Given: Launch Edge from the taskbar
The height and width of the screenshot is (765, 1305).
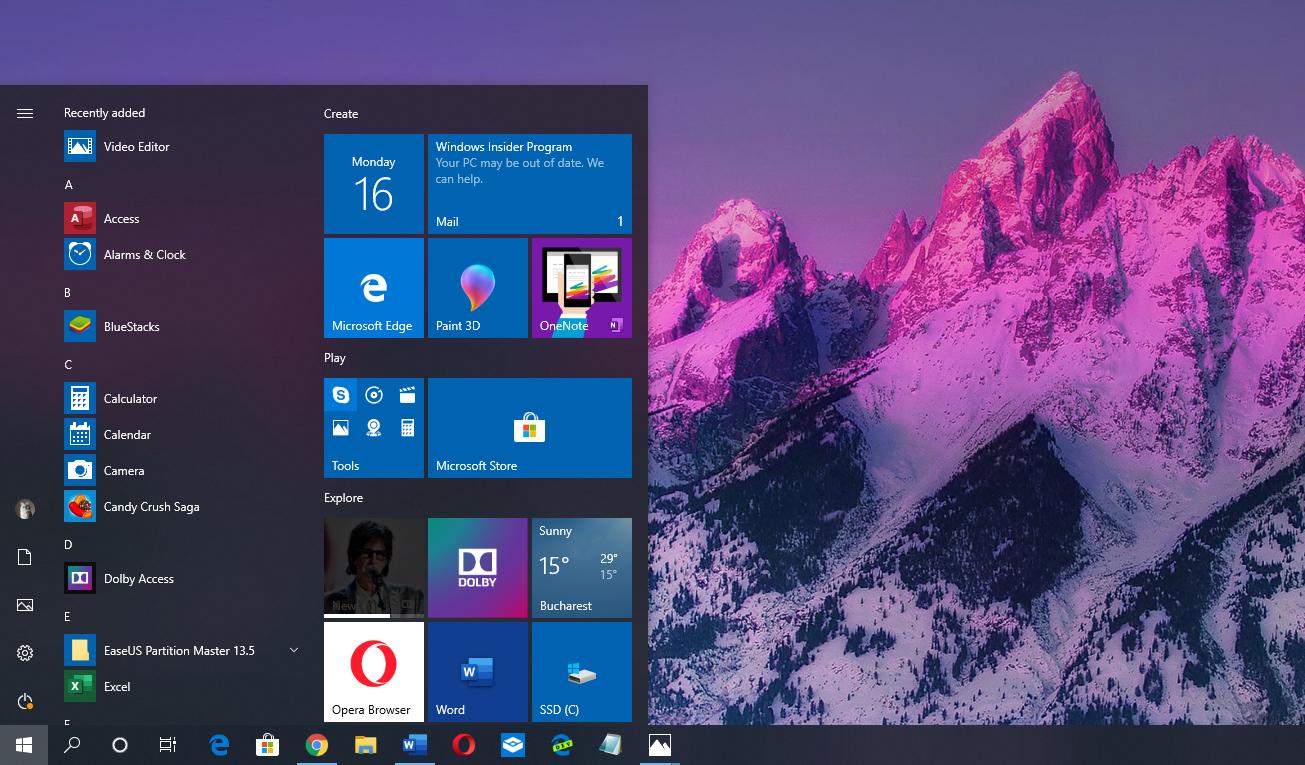Looking at the screenshot, I should coord(219,745).
